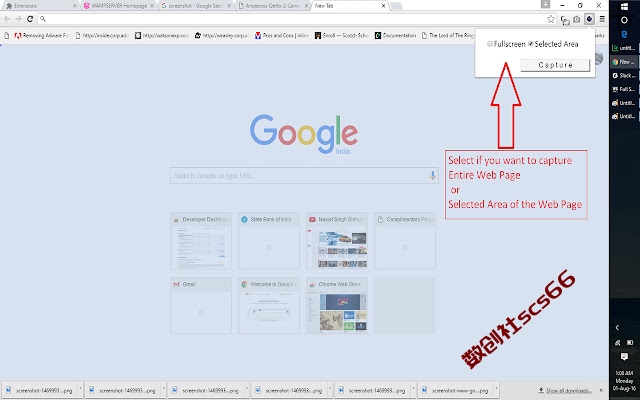Click the Capture button
This screenshot has height=400, width=640.
(x=555, y=65)
